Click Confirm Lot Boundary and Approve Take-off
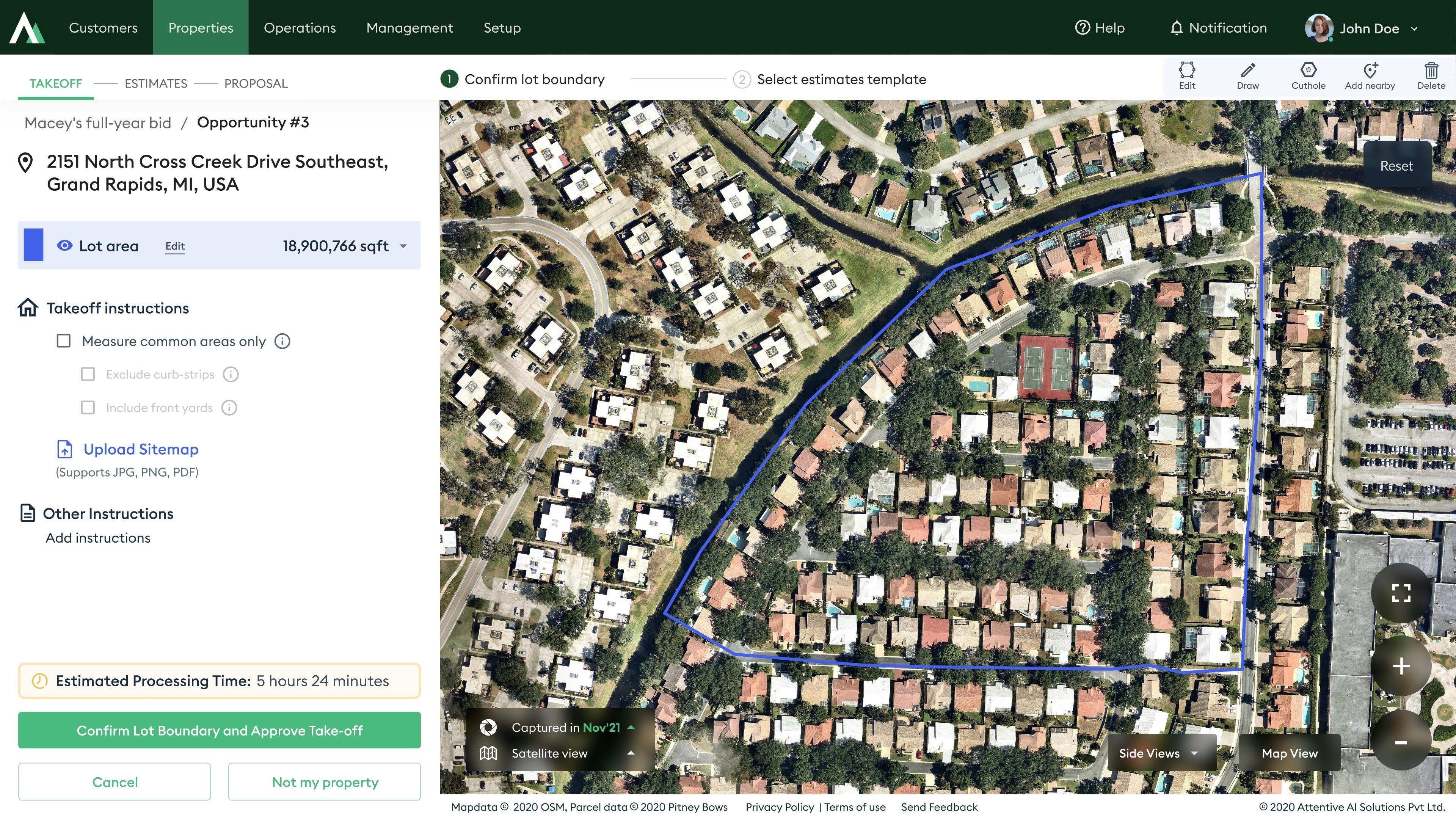 [219, 730]
